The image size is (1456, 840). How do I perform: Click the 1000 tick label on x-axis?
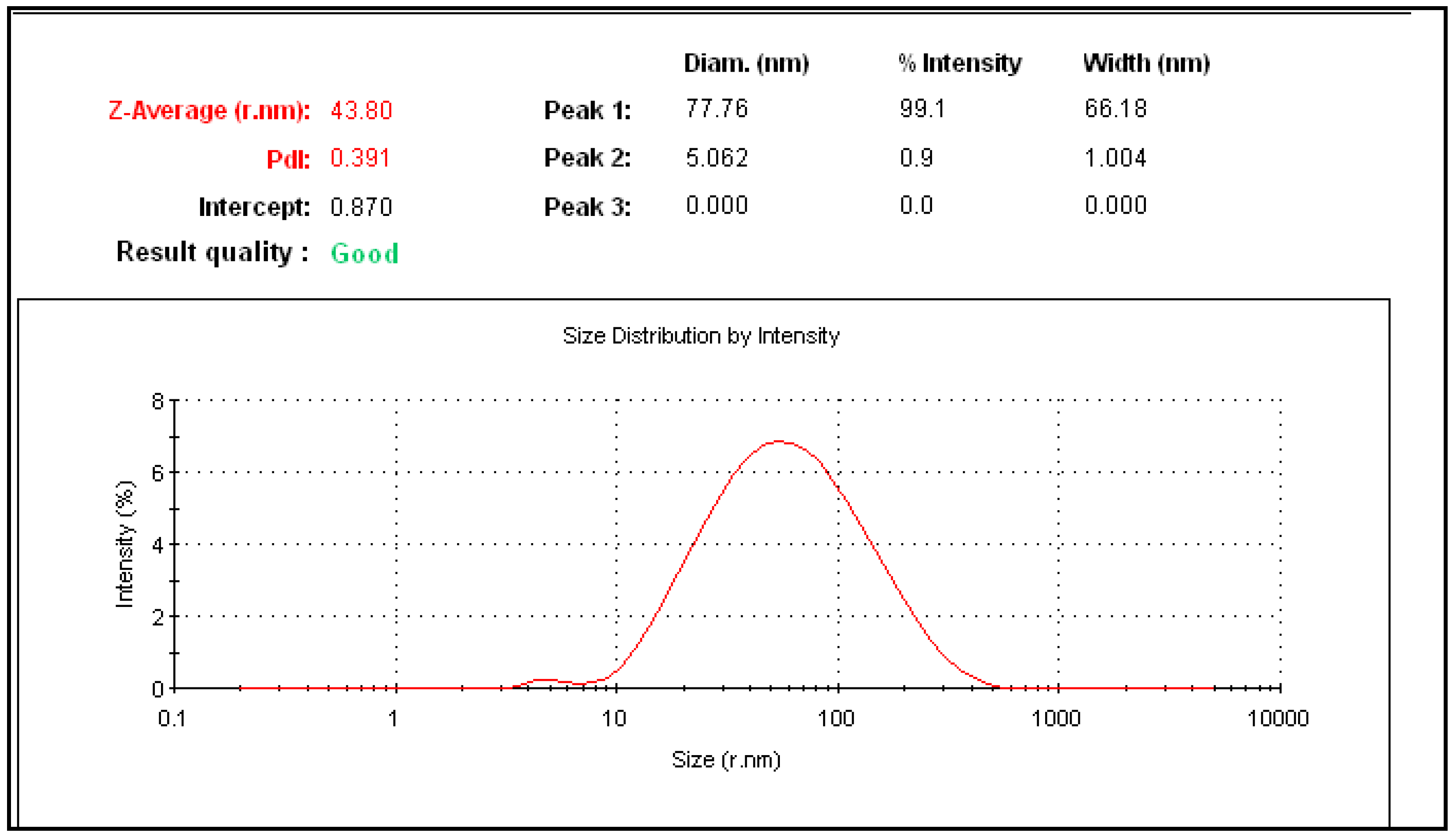(x=1056, y=719)
